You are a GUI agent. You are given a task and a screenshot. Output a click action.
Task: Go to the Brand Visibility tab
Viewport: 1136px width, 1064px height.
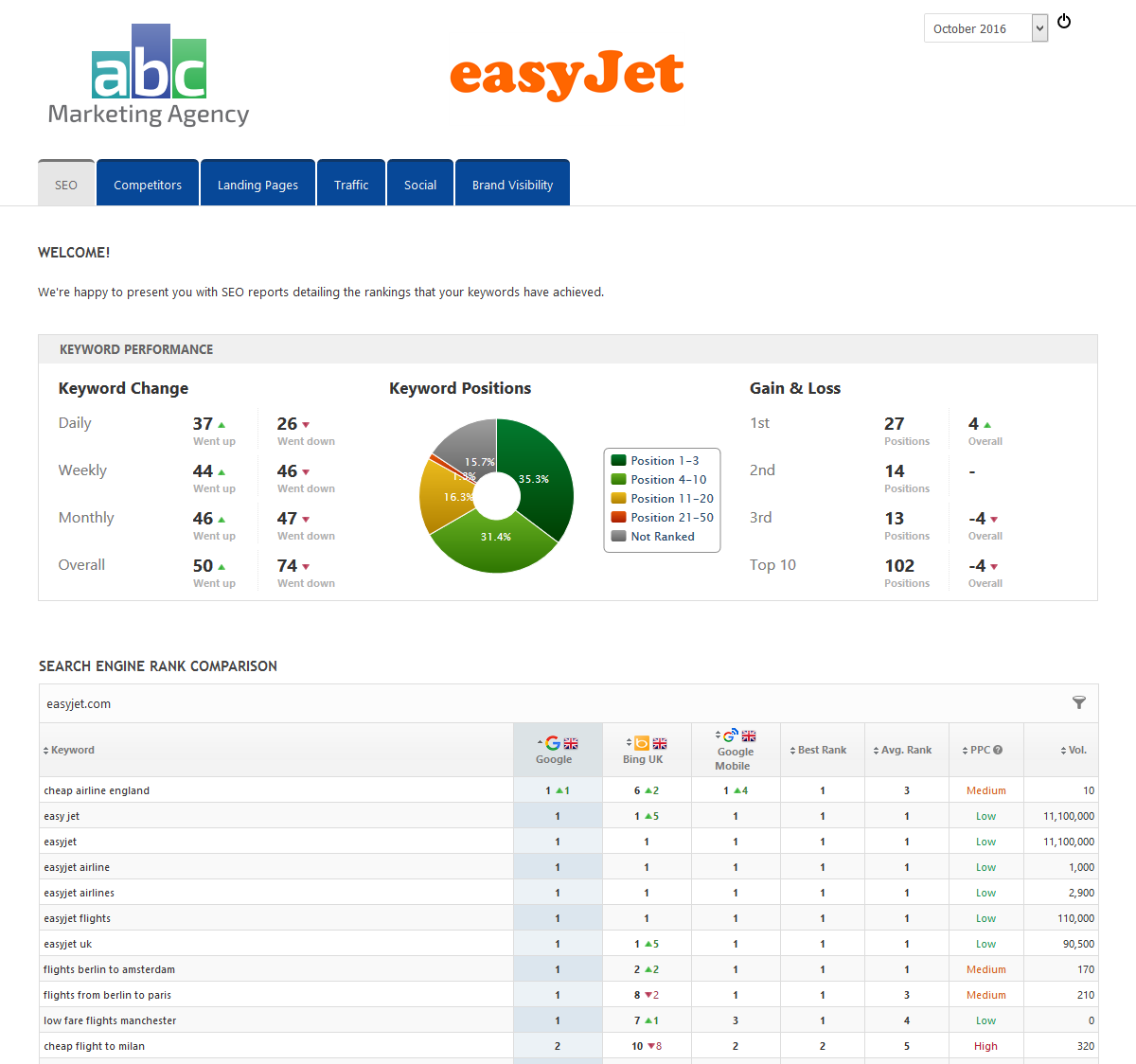tap(512, 184)
